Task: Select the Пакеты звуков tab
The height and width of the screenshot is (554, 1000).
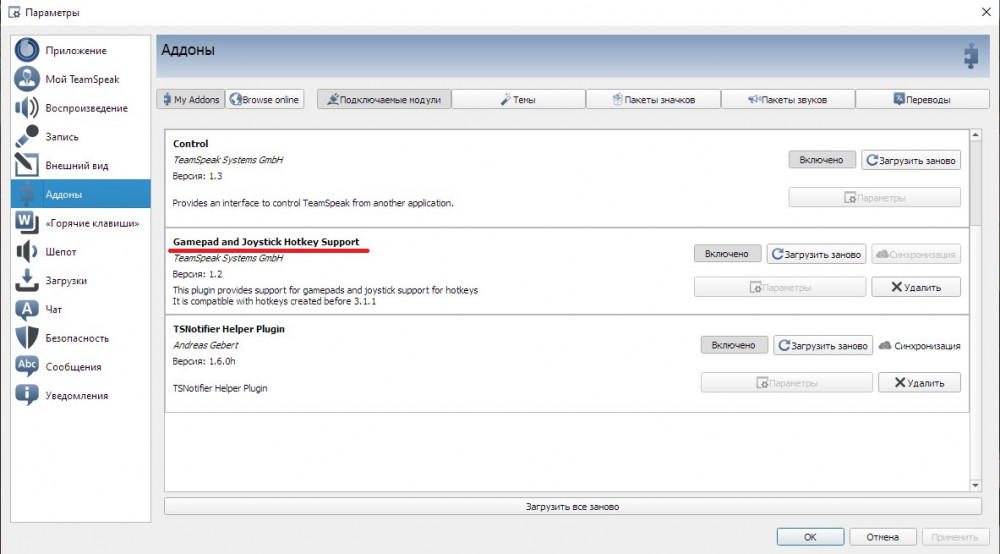Action: (788, 99)
